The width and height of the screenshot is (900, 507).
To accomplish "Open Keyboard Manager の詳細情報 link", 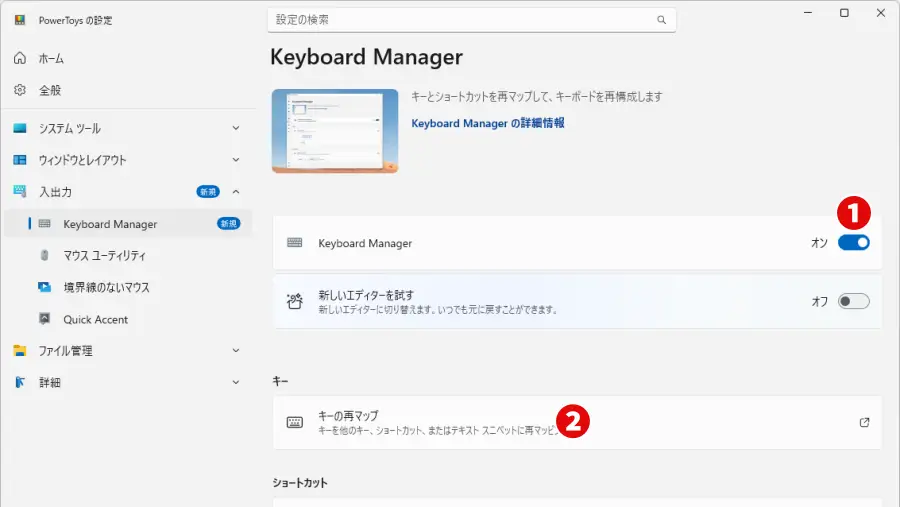I will 488,123.
